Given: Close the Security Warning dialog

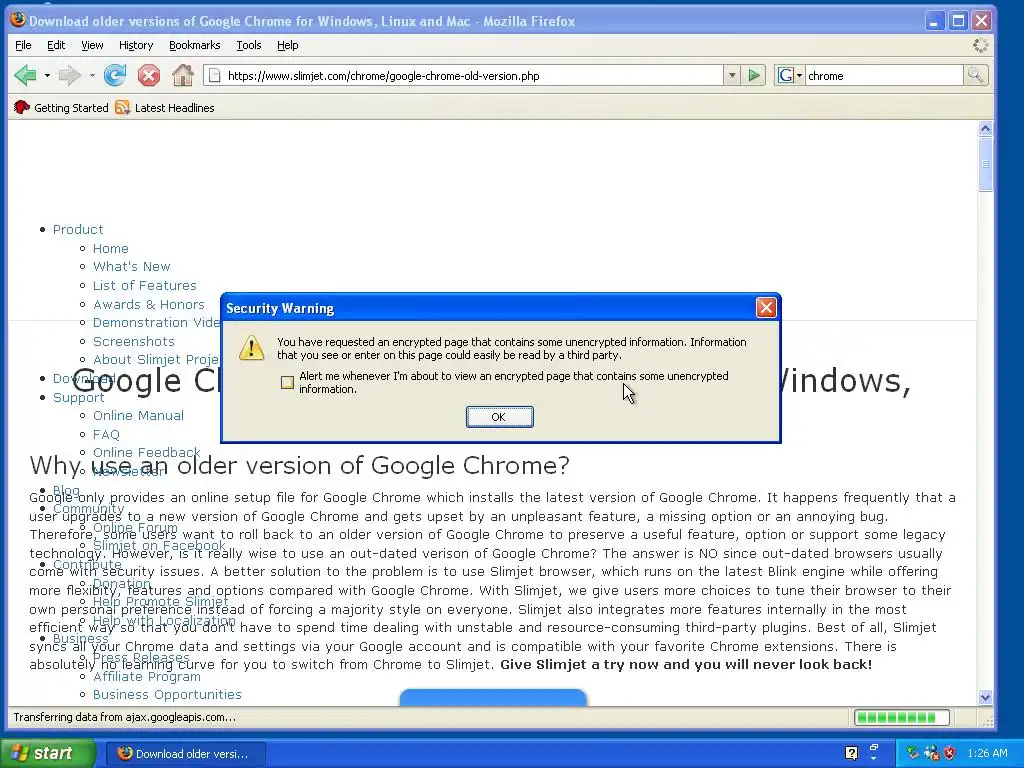Looking at the screenshot, I should [x=766, y=308].
